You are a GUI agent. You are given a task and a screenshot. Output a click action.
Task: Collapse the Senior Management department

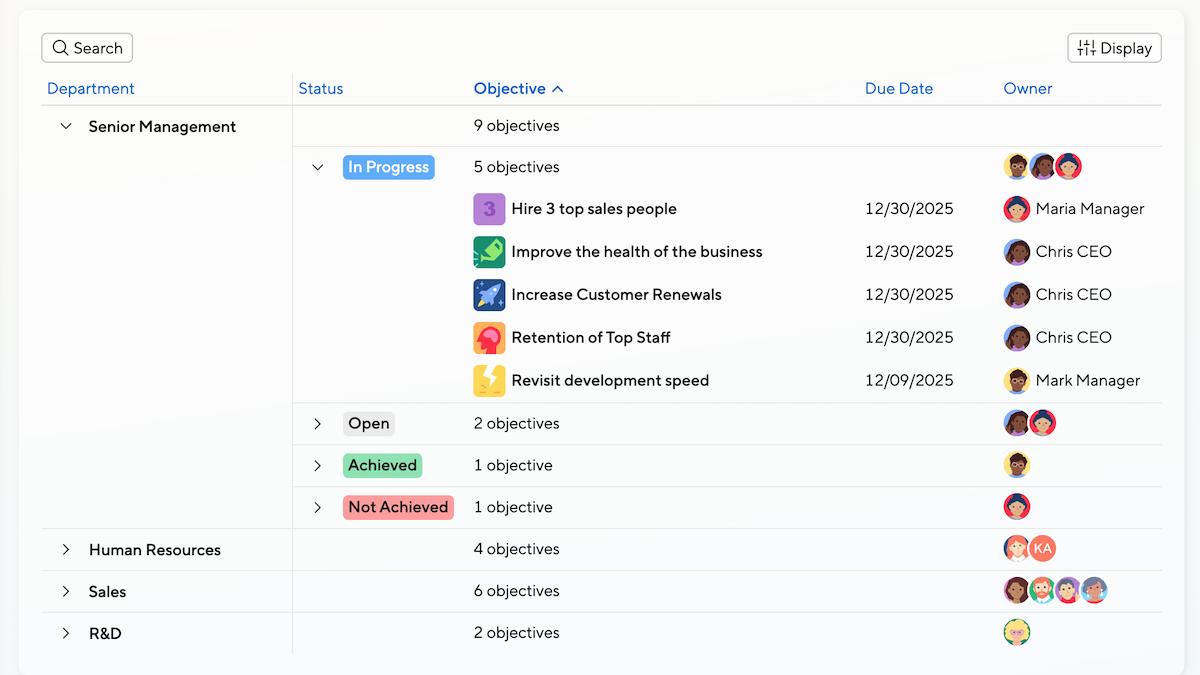[66, 127]
